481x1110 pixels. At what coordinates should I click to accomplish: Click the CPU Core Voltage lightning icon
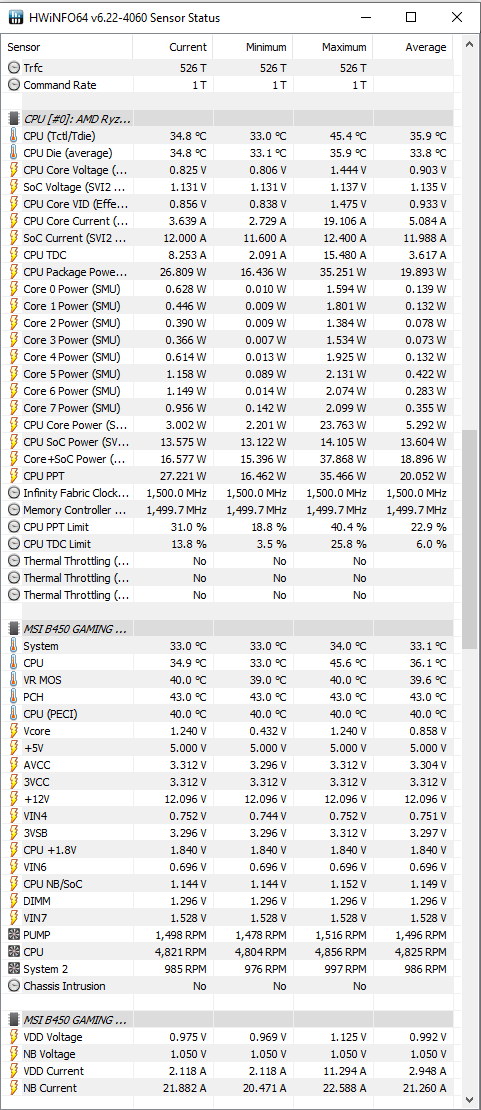click(13, 170)
